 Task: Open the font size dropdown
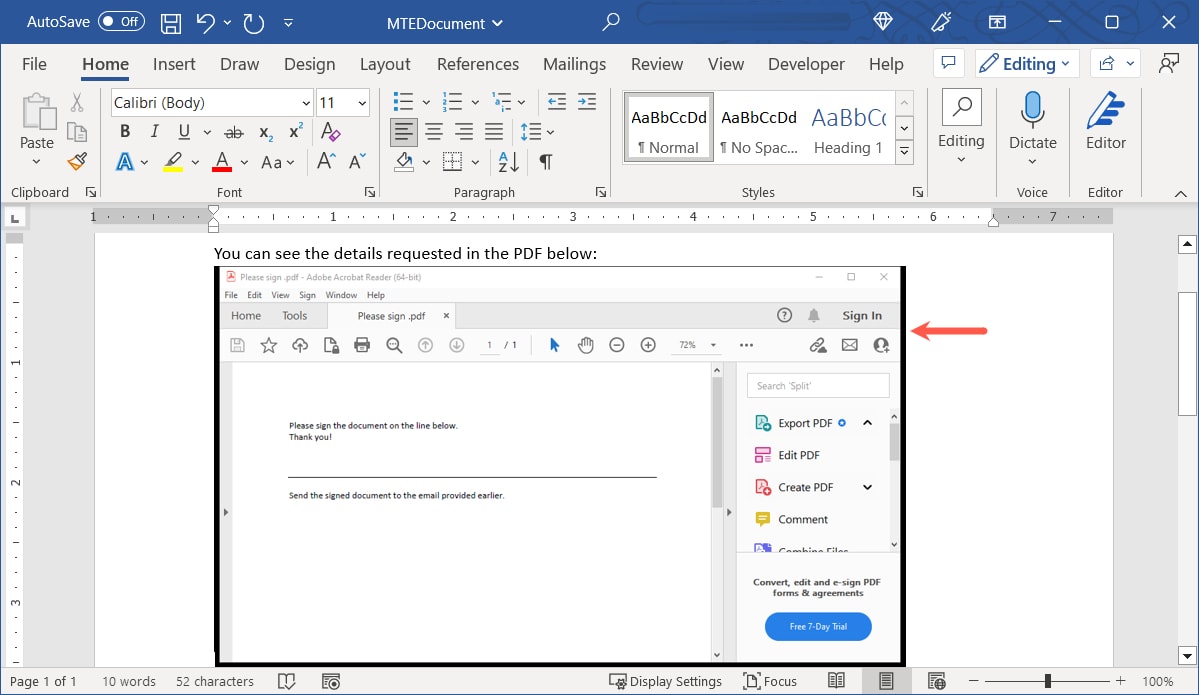pos(360,102)
